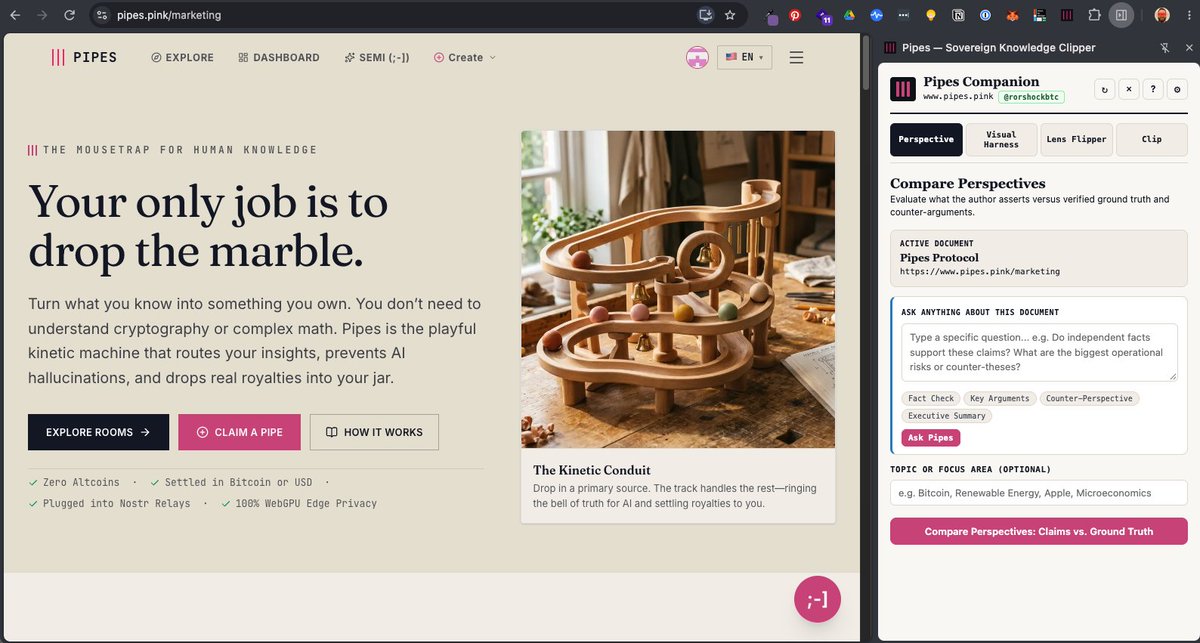This screenshot has height=643, width=1200.
Task: Click the site info icon in address bar
Action: tap(101, 15)
